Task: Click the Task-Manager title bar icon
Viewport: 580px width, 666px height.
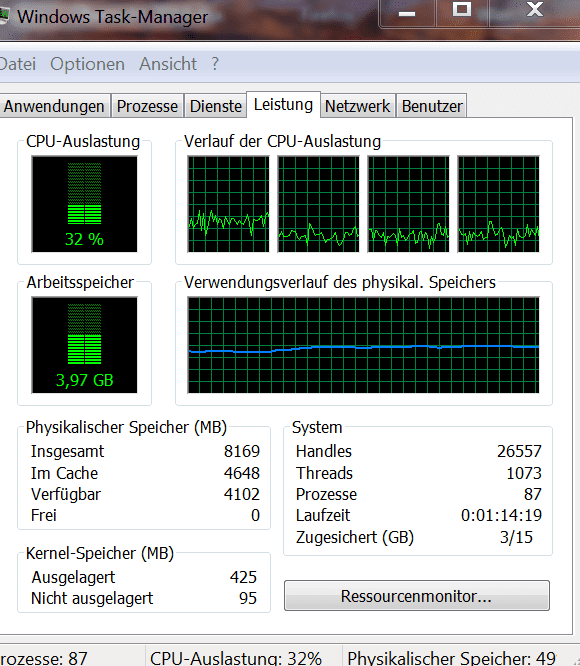Action: [x=4, y=16]
